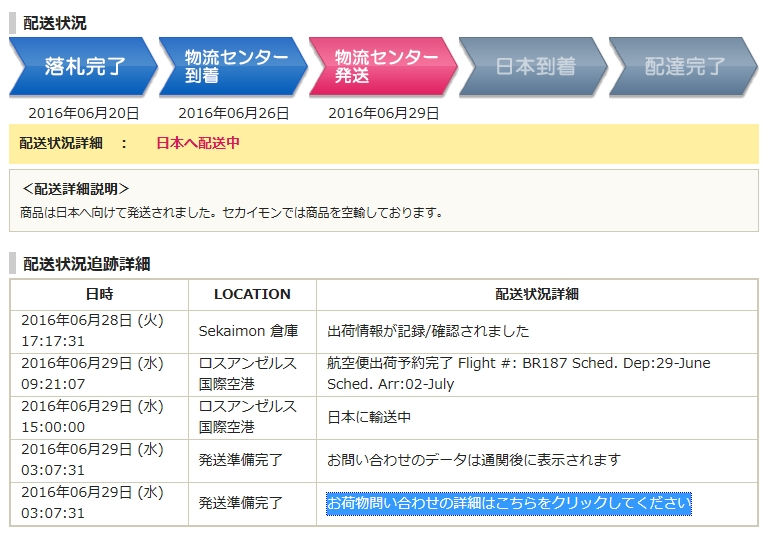This screenshot has width=771, height=545.
Task: Click the 配送状況 section heading
Action: coord(55,23)
